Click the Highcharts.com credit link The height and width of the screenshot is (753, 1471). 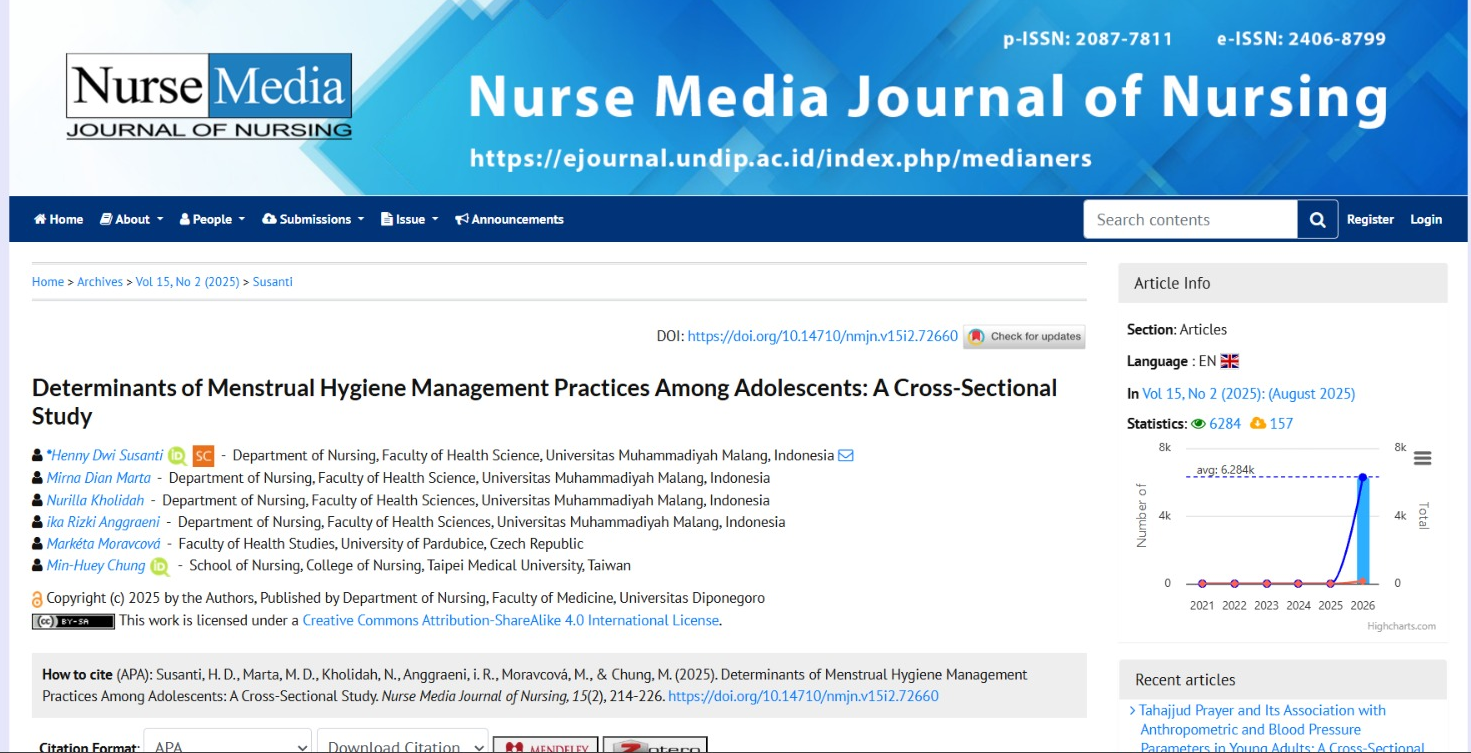(1401, 626)
